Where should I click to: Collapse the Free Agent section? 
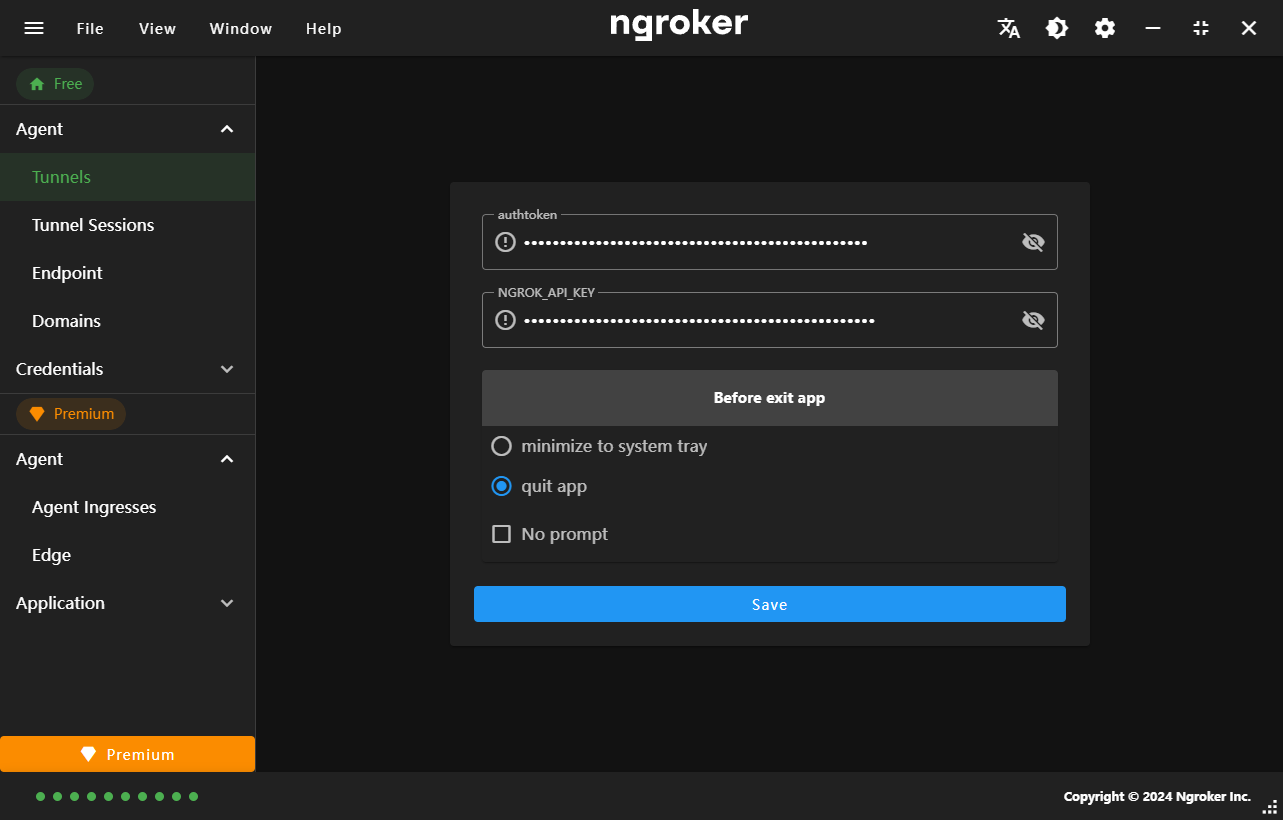[127, 129]
